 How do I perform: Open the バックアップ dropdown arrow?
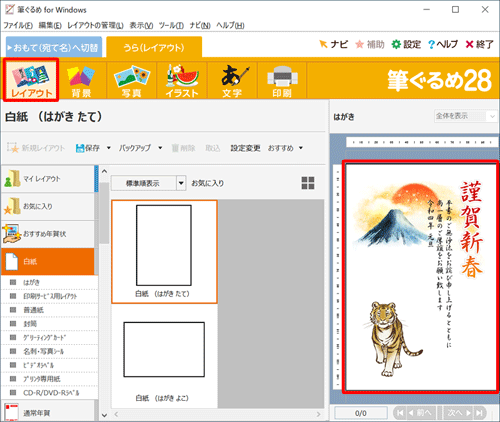[160, 148]
